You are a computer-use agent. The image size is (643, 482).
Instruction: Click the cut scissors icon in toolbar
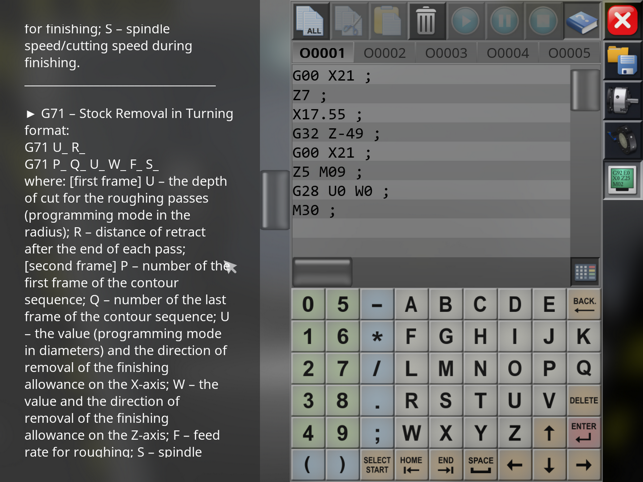350,21
